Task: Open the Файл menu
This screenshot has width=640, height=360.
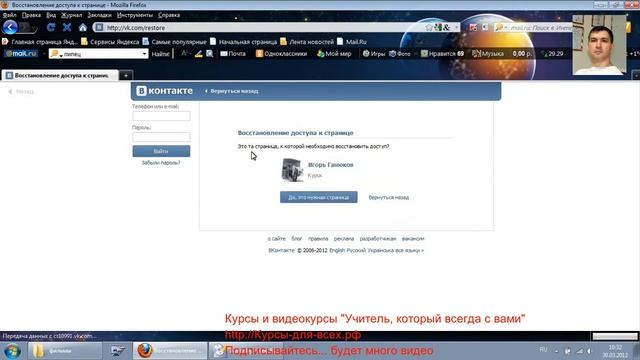Action: pos(9,15)
